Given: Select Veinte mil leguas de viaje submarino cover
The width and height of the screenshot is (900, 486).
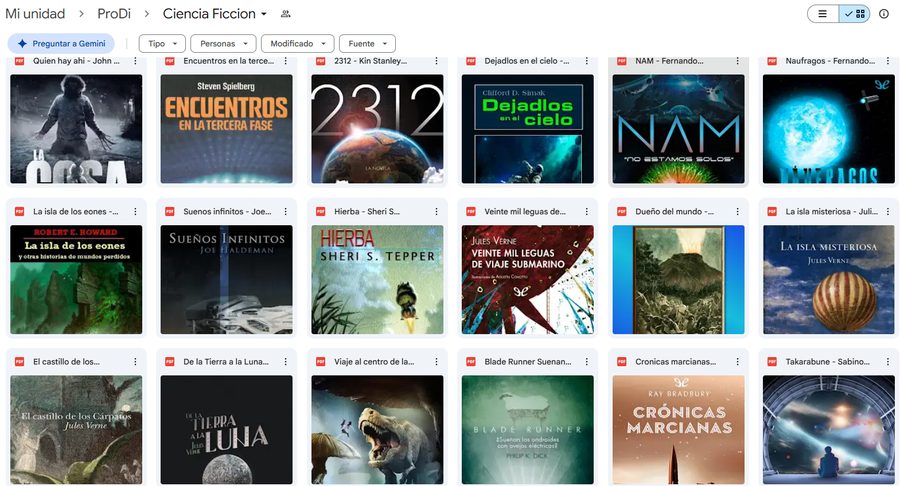Looking at the screenshot, I should coord(527,279).
